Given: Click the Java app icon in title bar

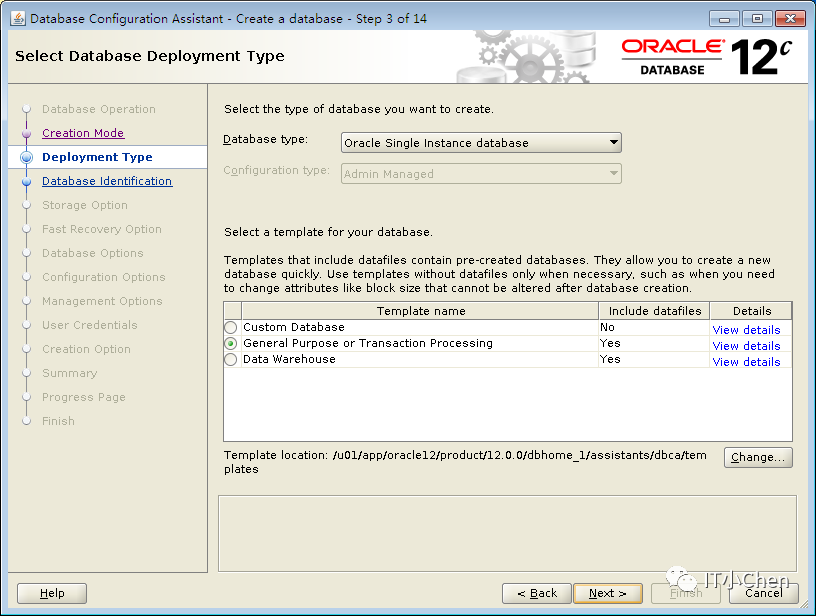Looking at the screenshot, I should tap(18, 19).
